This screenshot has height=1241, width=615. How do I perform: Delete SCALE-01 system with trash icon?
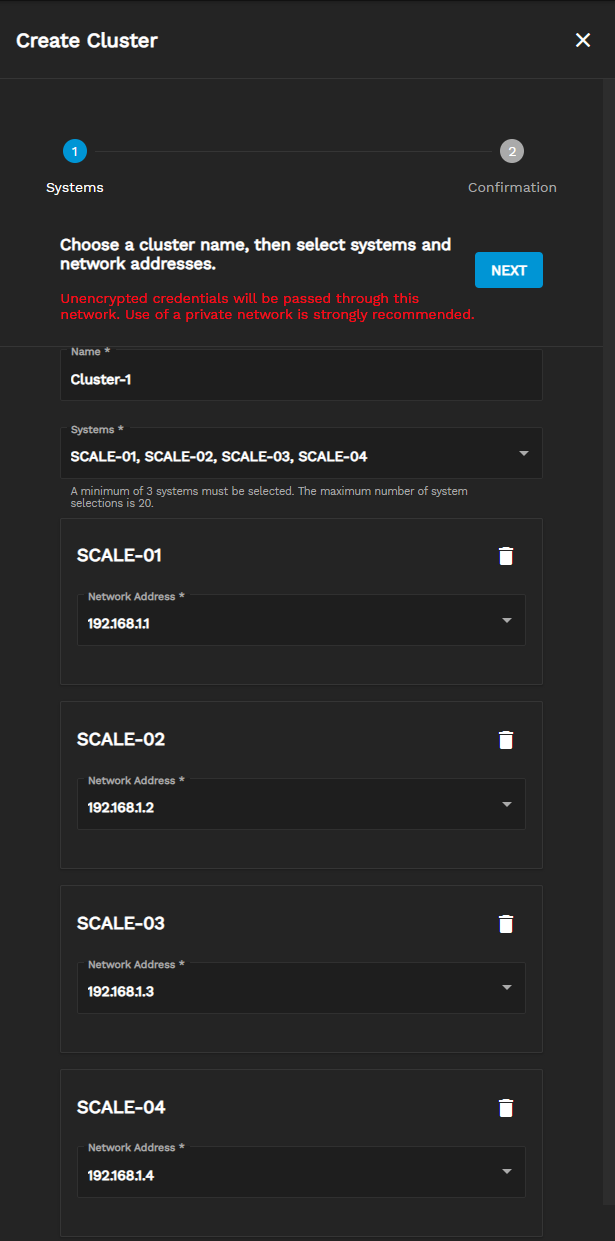click(506, 556)
